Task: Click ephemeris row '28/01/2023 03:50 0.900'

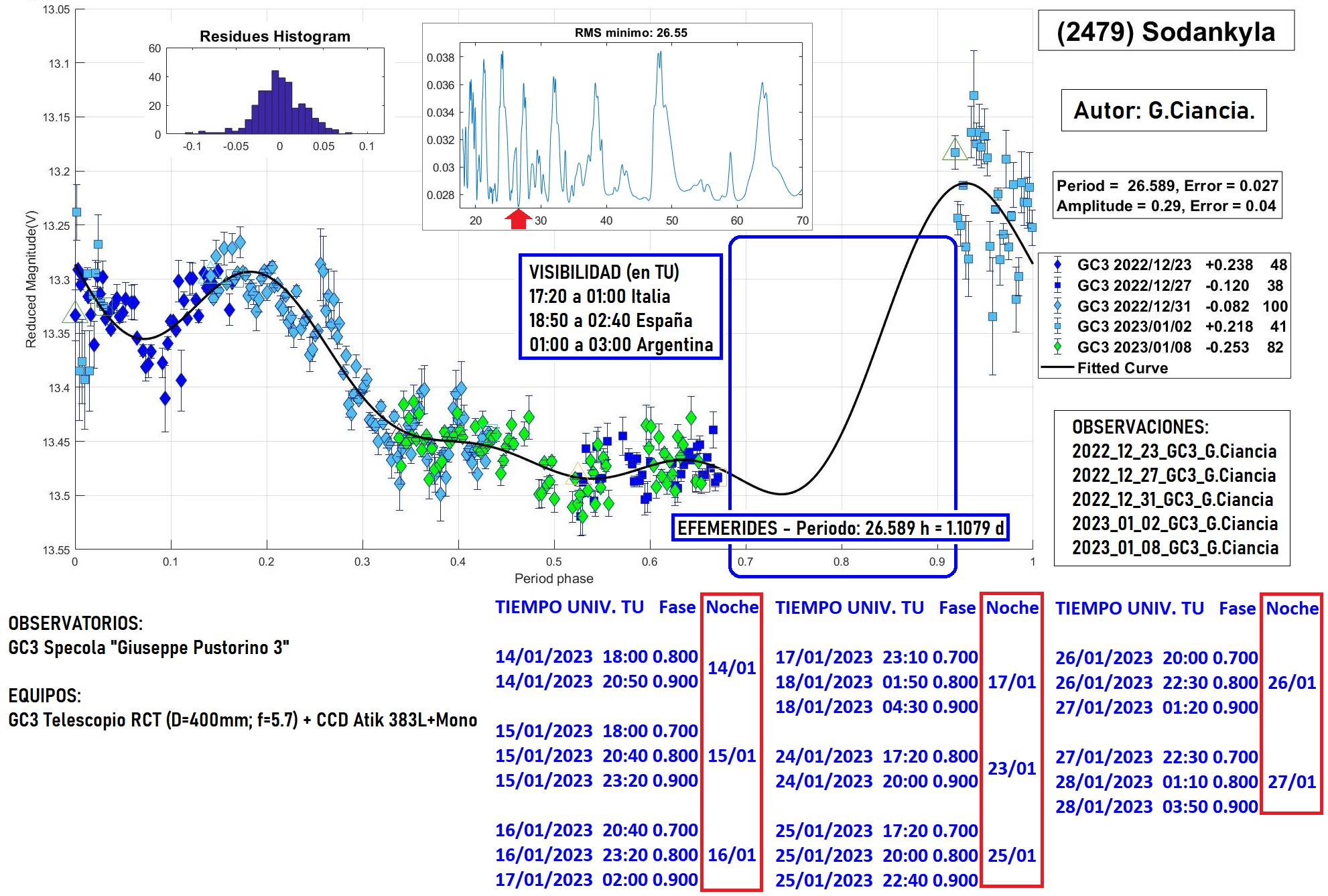Action: (x=1156, y=807)
